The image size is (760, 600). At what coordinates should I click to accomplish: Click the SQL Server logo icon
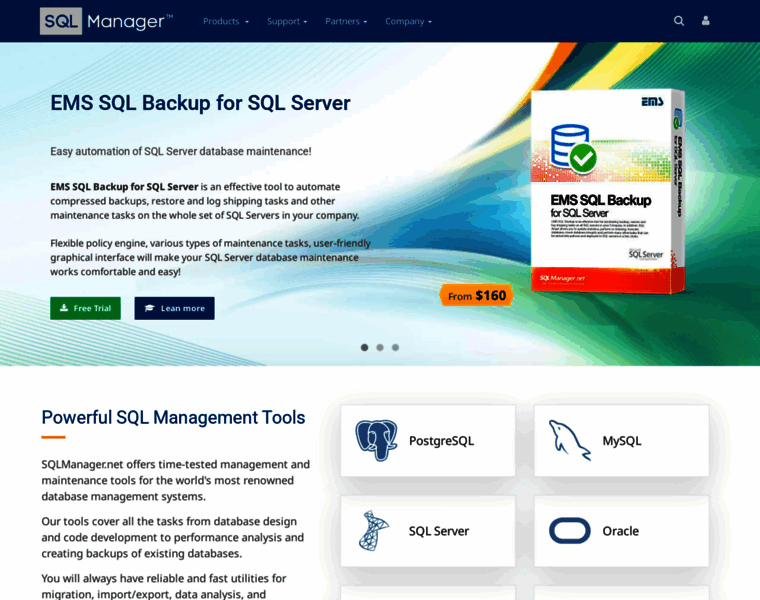373,530
